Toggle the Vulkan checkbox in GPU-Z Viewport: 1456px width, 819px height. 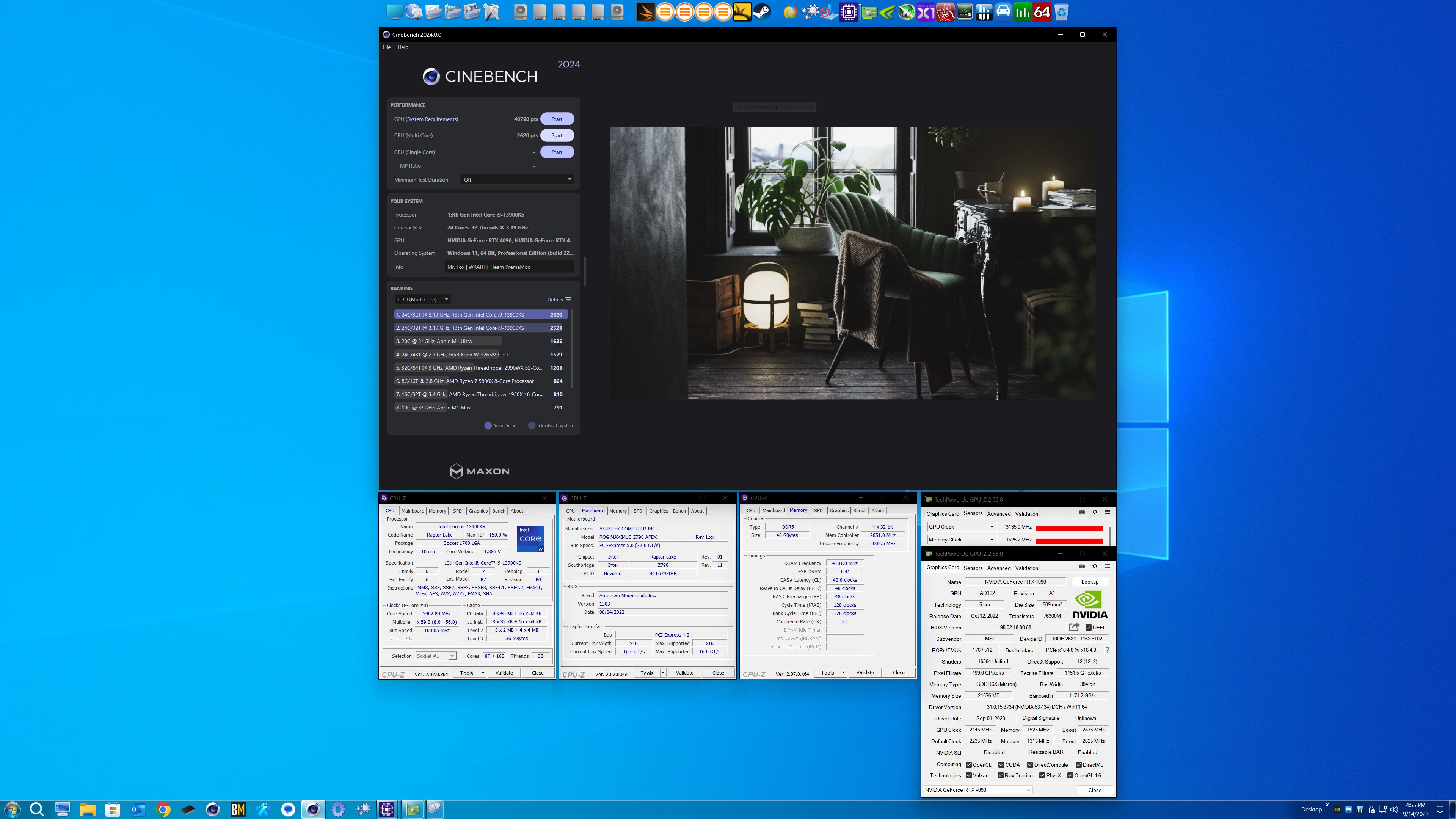(x=969, y=775)
